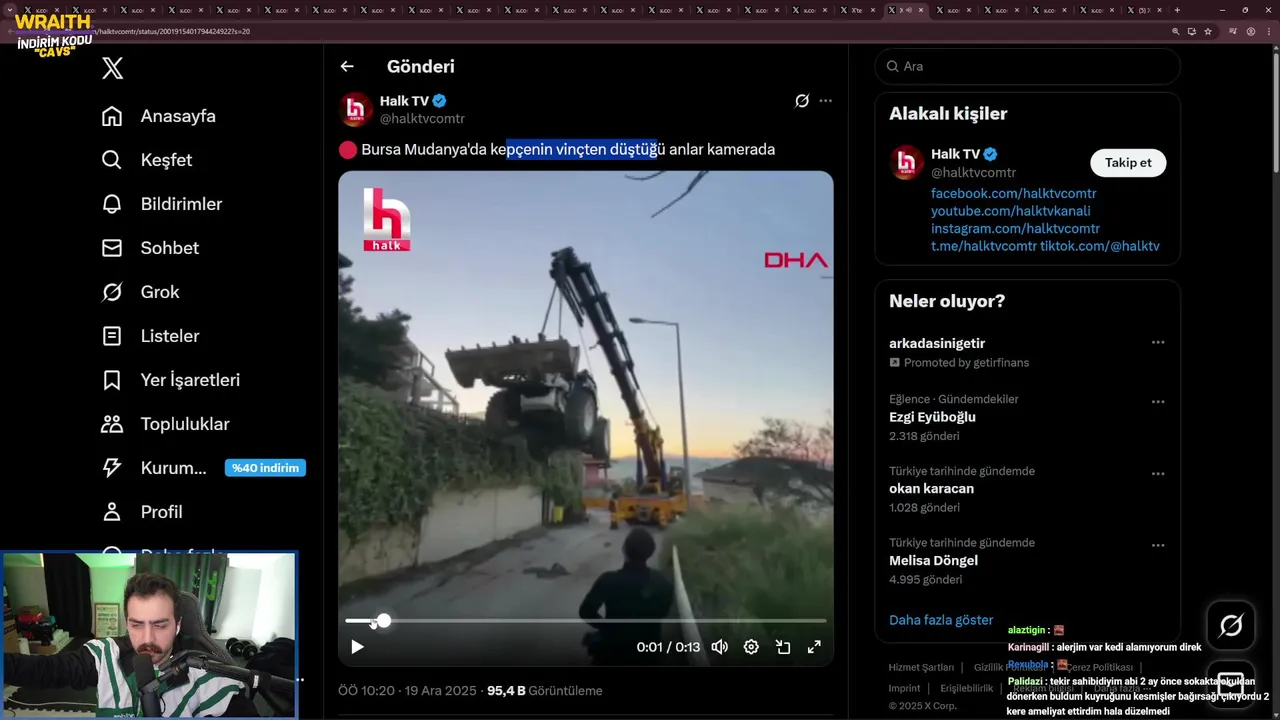Open Hizmet Şartları footer link
Viewport: 1280px width, 720px height.
[x=921, y=667]
